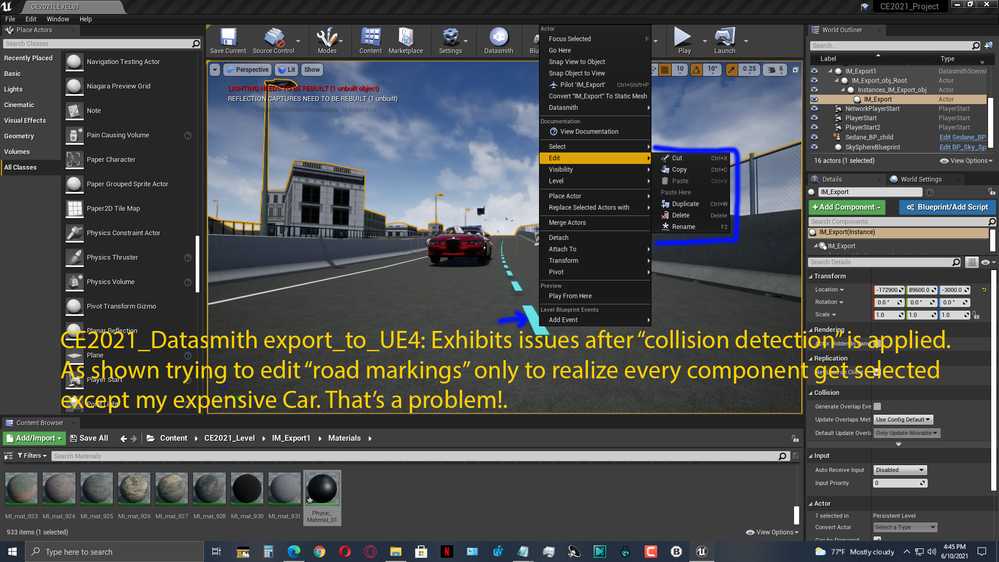Open Auto Receive Input dropdown
Image resolution: width=999 pixels, height=562 pixels.
tap(900, 470)
